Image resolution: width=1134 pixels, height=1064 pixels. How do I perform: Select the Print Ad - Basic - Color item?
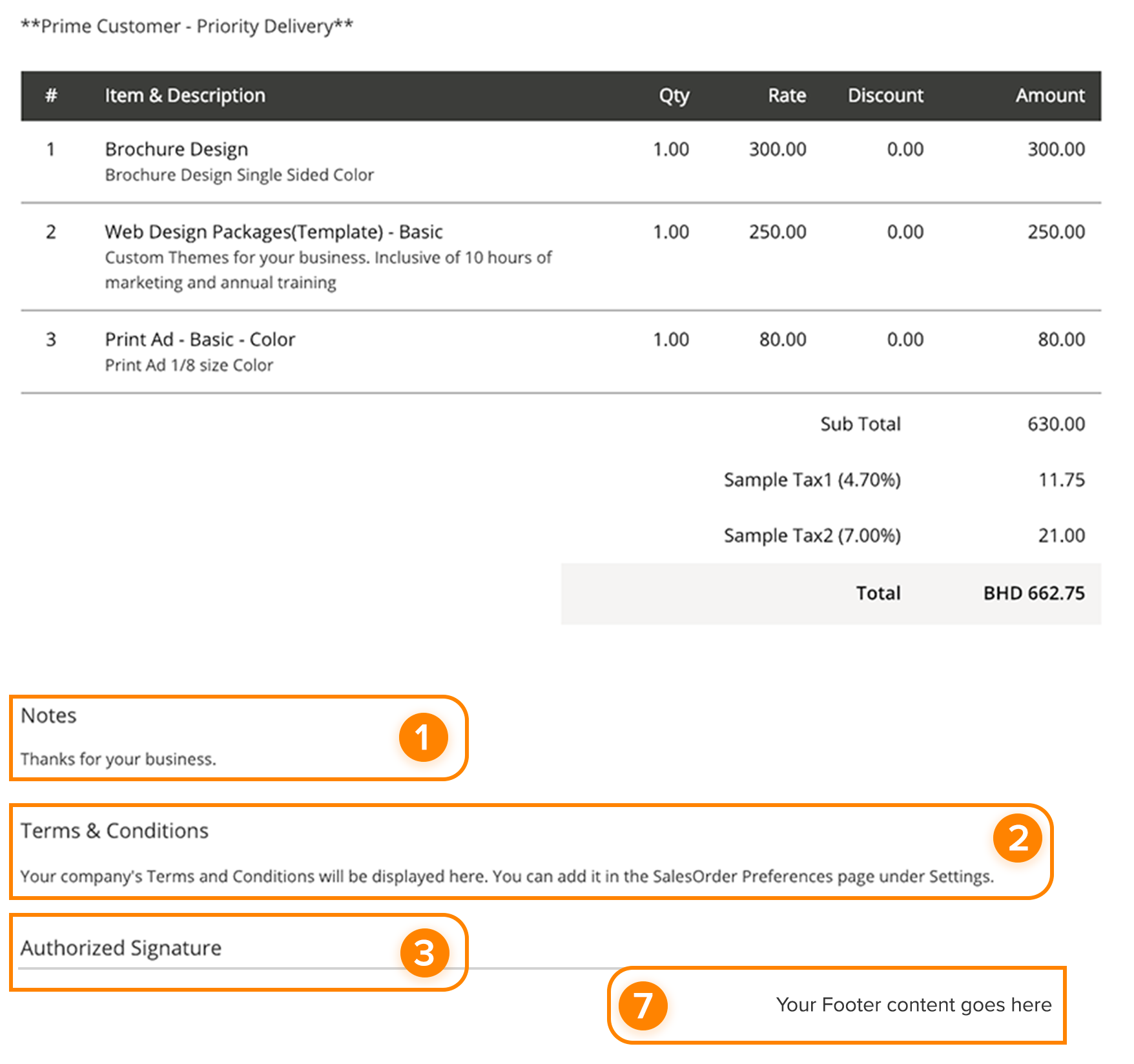click(200, 340)
